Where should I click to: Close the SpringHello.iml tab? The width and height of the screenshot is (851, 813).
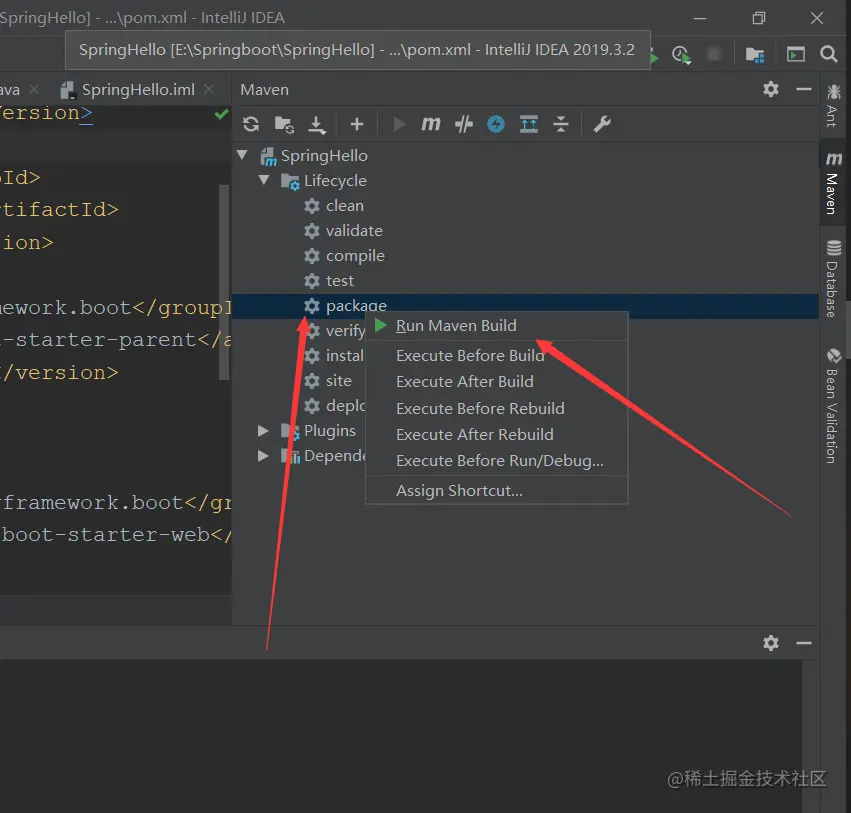pos(209,90)
